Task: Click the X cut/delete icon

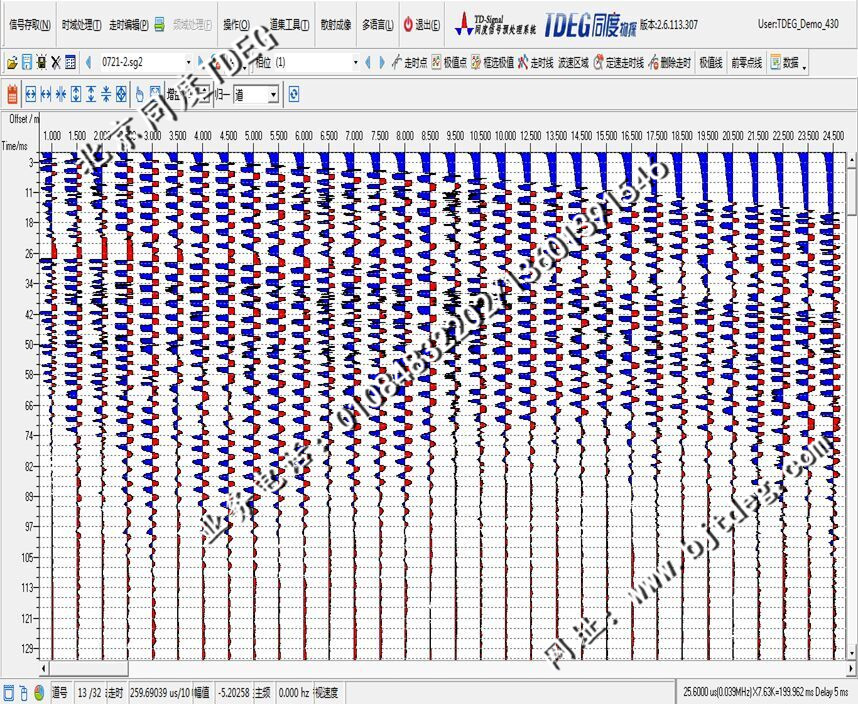Action: pyautogui.click(x=56, y=62)
